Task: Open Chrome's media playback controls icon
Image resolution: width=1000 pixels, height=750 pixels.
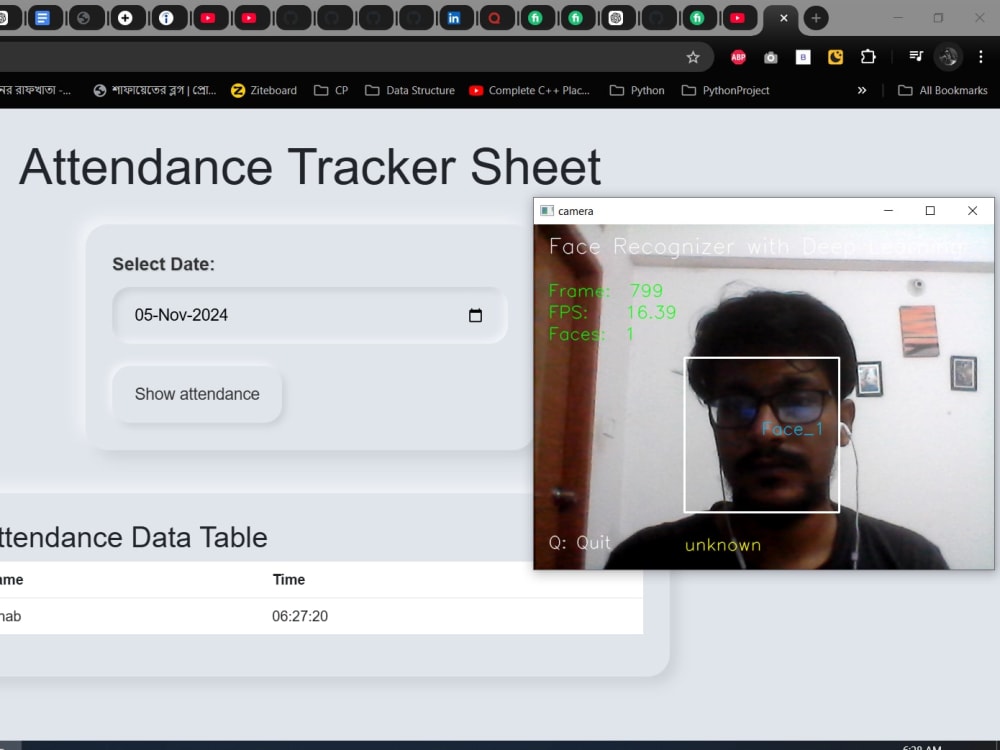Action: [x=914, y=57]
